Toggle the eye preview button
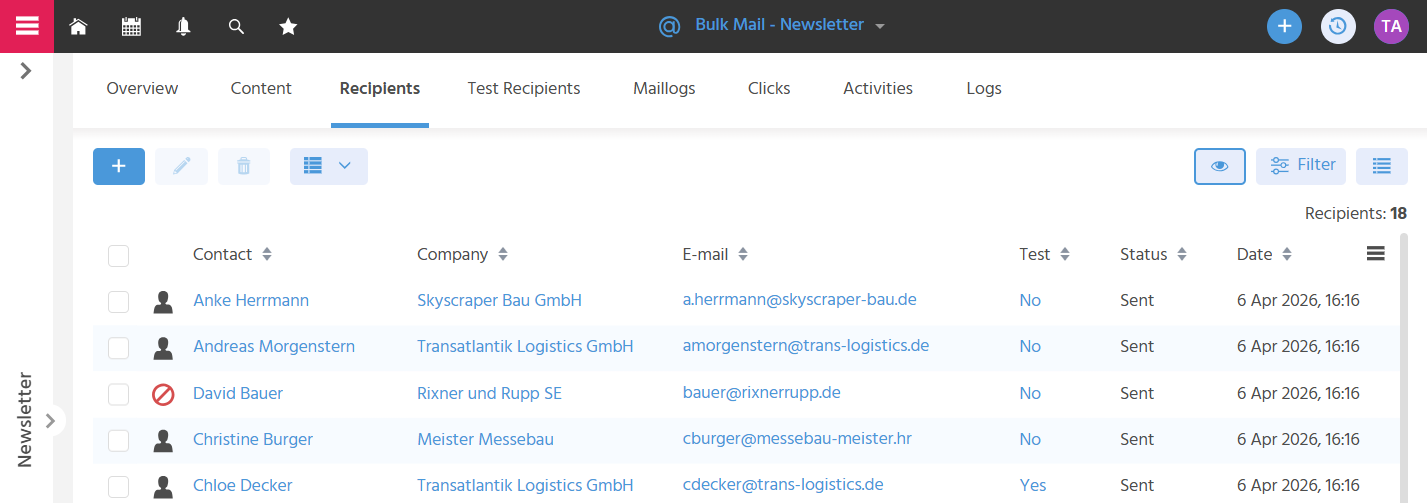1427x503 pixels. pos(1219,166)
